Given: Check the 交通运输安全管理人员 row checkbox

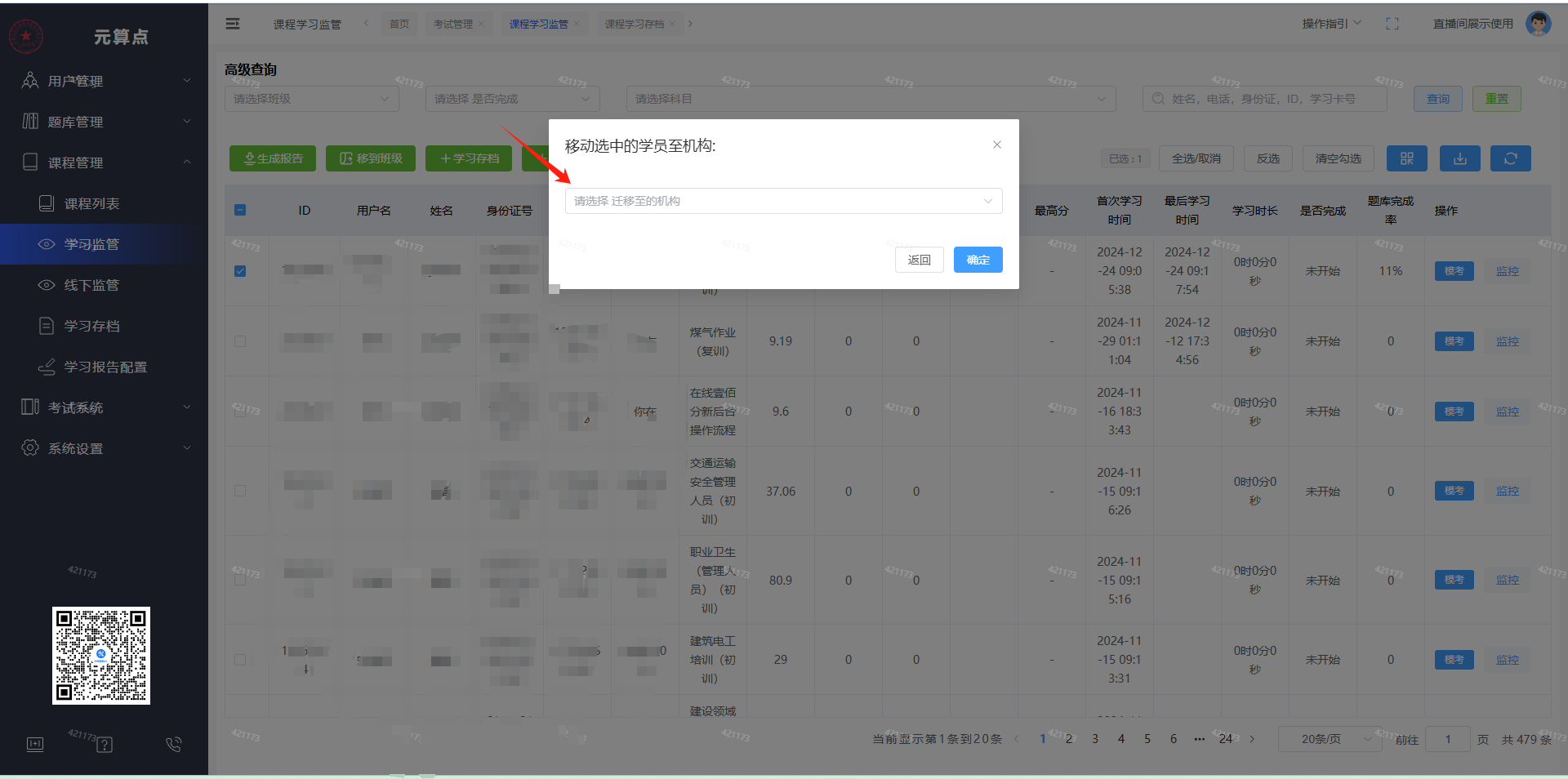Looking at the screenshot, I should click(x=240, y=491).
